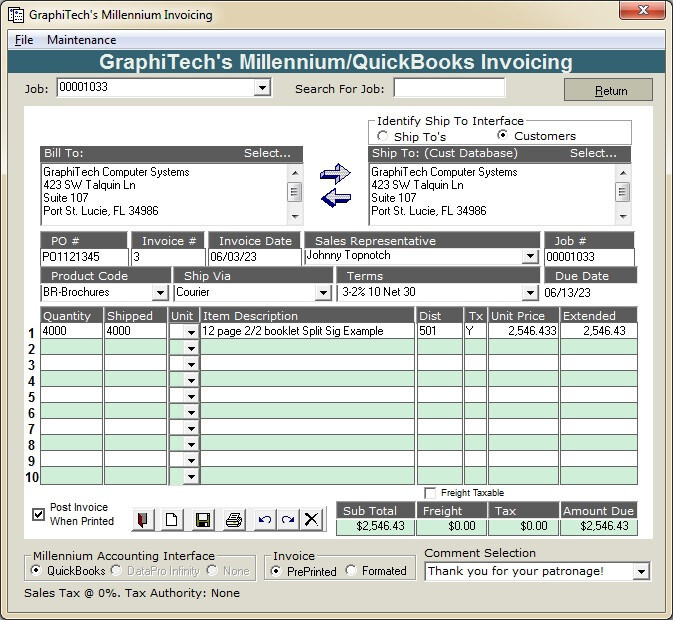
Task: Choose the DataPro Infinity interface option
Action: (x=115, y=570)
